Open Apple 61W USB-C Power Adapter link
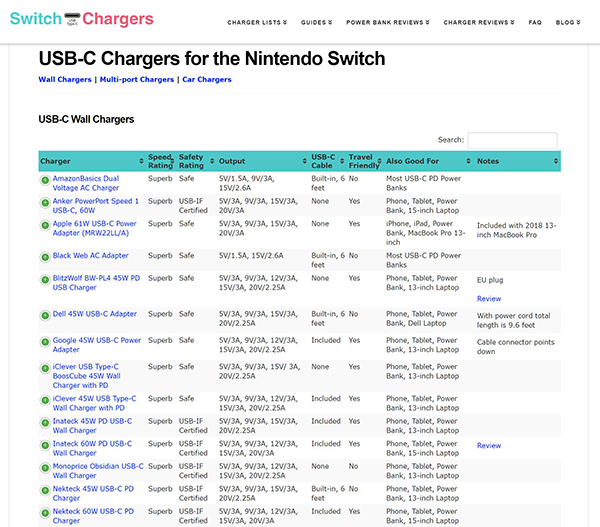The width and height of the screenshot is (600, 527). (x=95, y=228)
